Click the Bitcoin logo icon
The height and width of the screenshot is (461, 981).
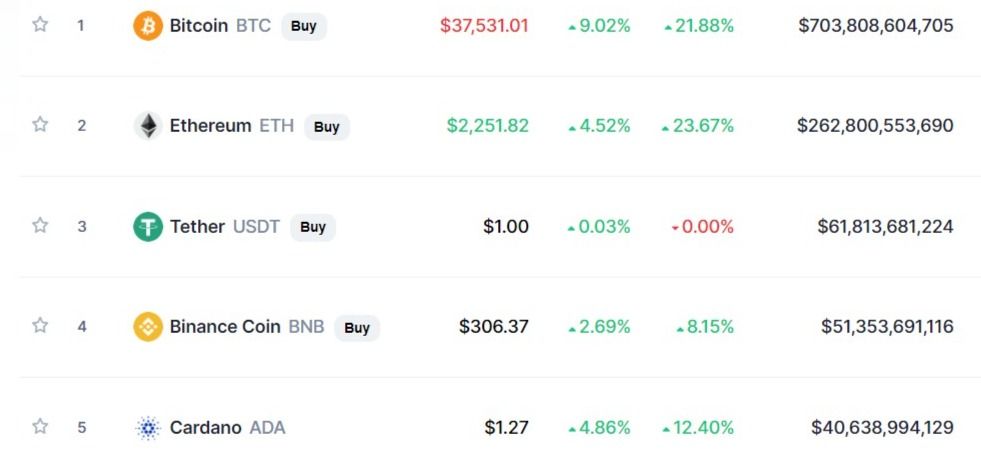tap(148, 26)
